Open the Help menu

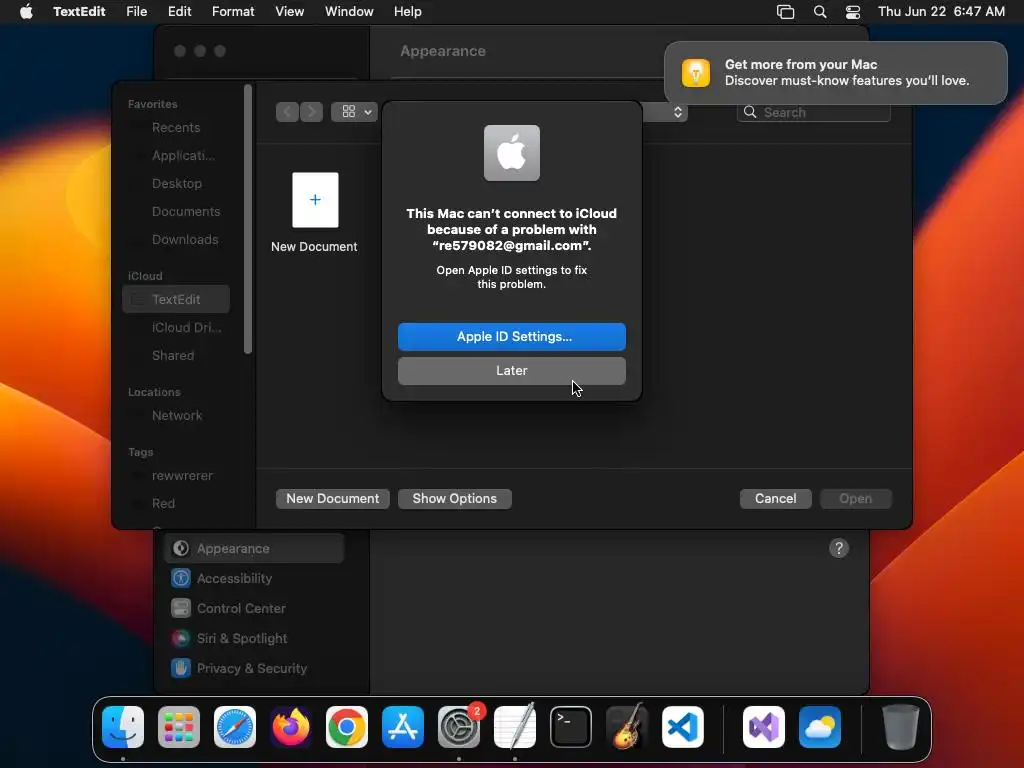click(408, 11)
